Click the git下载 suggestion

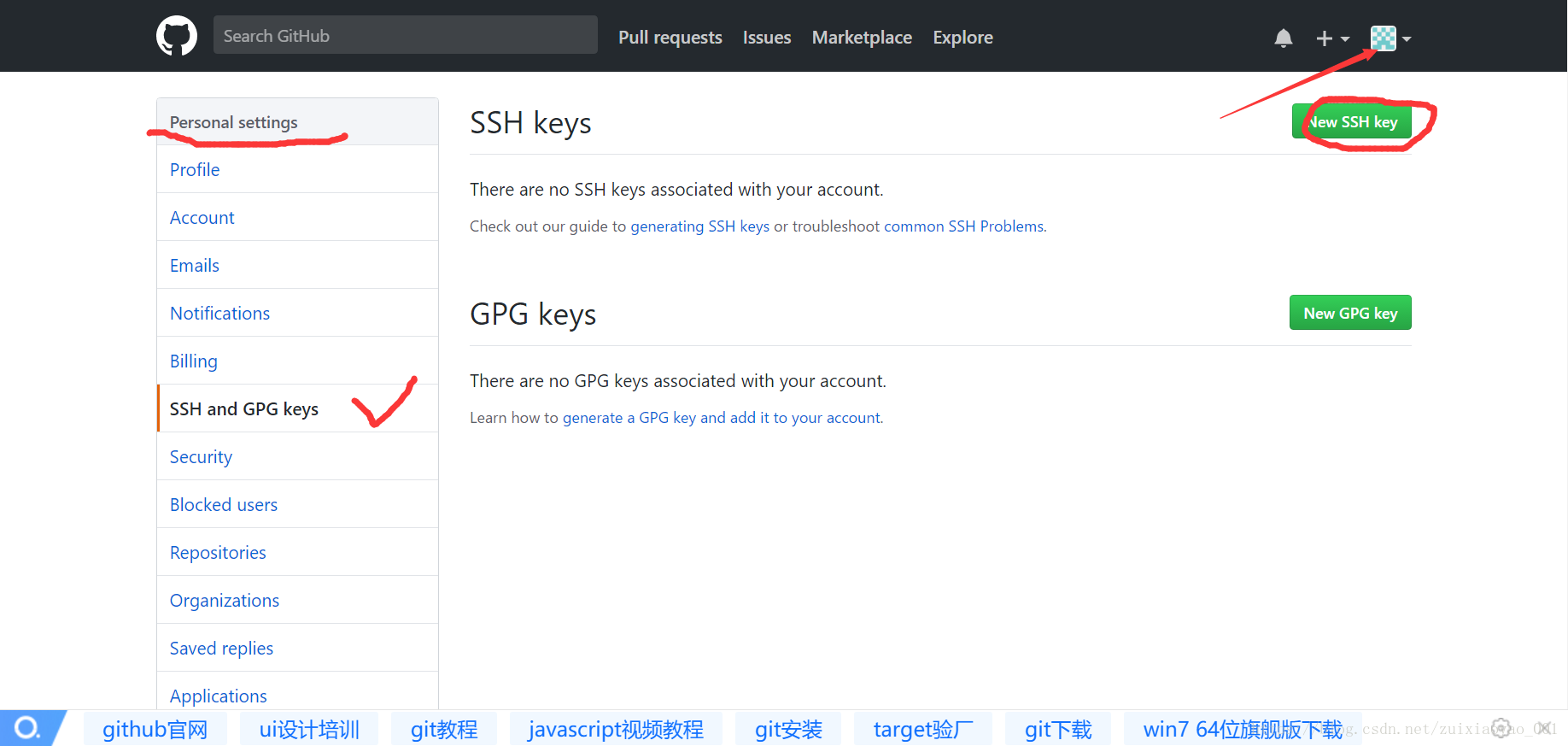click(x=1058, y=729)
